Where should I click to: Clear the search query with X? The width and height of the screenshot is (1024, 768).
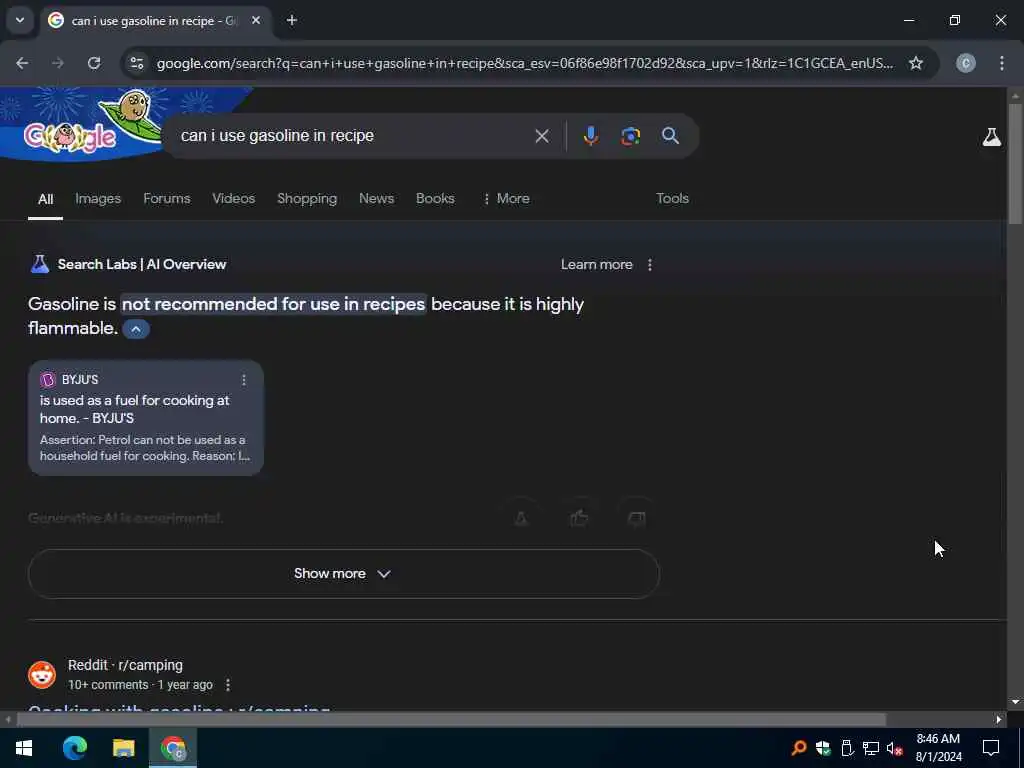click(x=541, y=136)
